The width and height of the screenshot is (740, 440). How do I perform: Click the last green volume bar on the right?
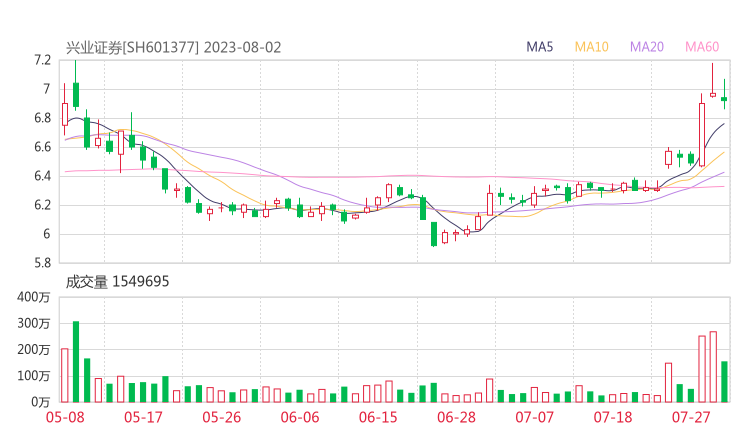coord(724,381)
